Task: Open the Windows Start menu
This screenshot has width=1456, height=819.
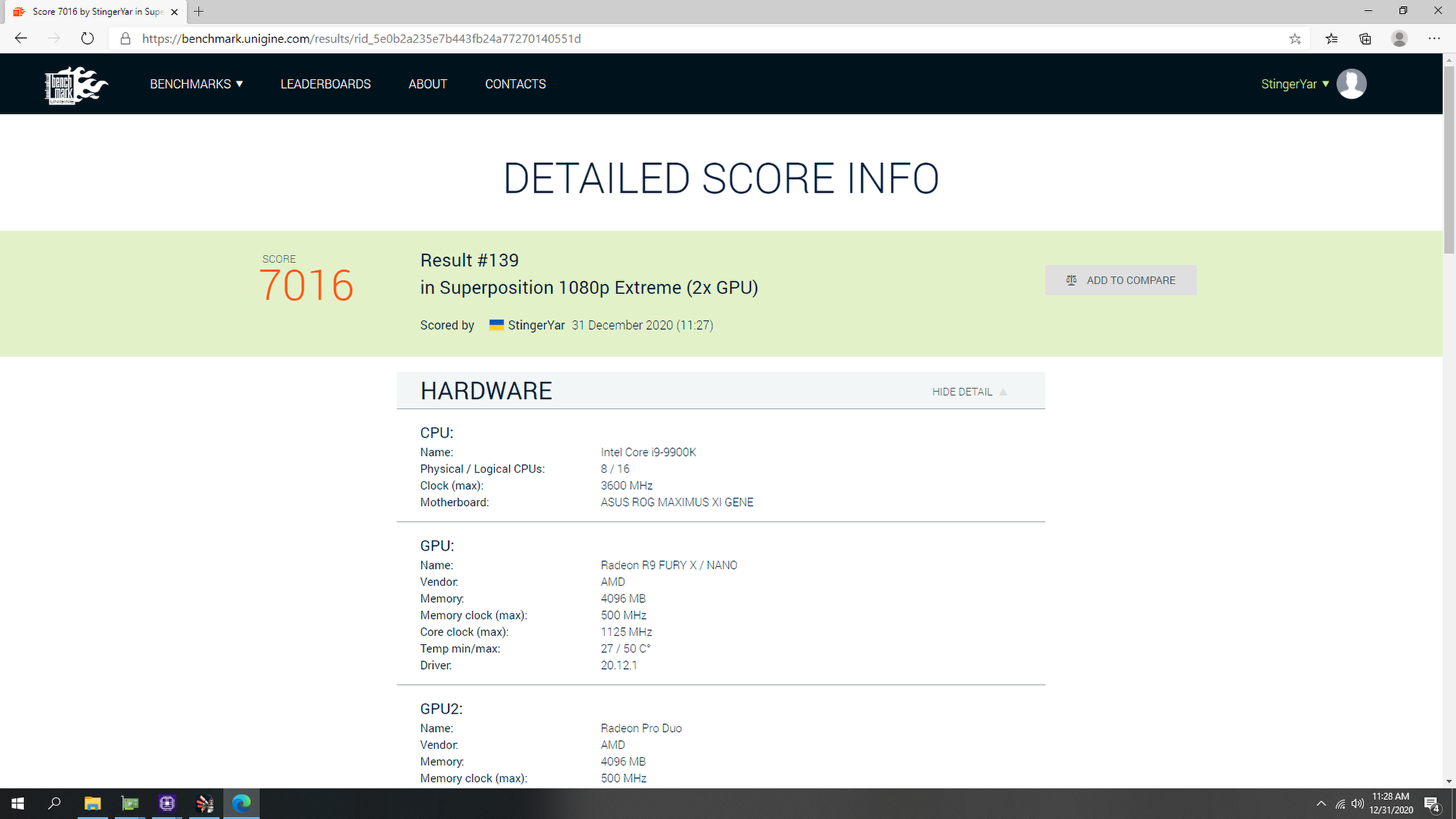Action: (x=18, y=804)
